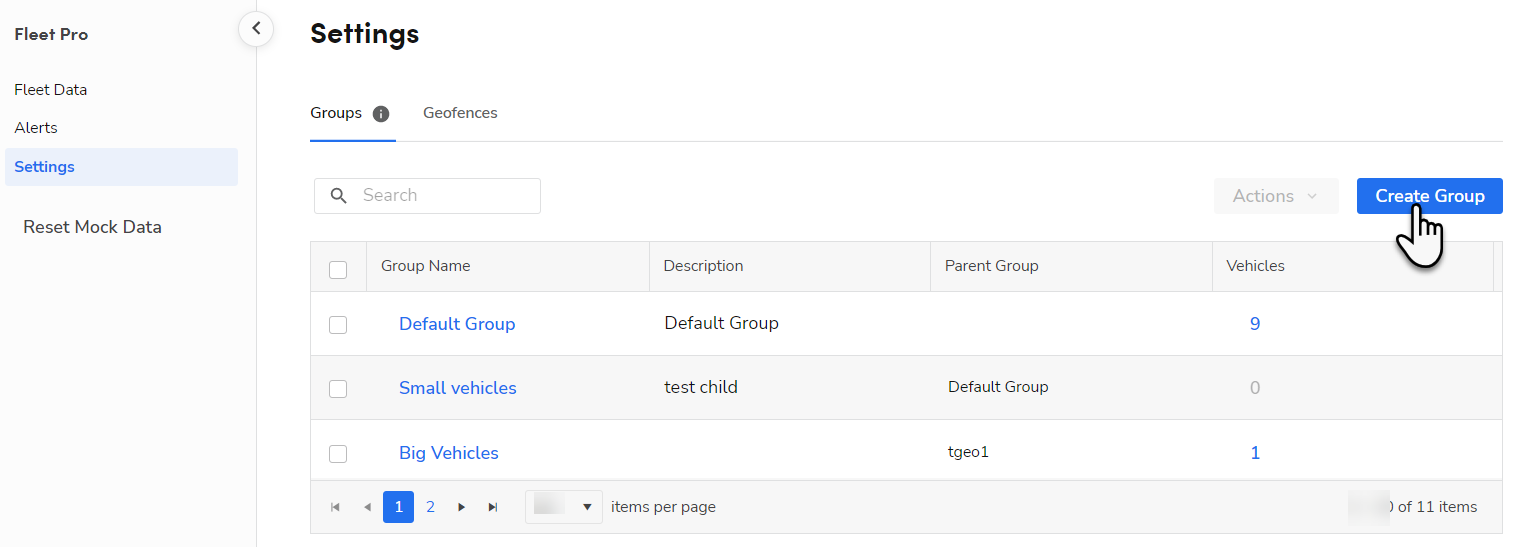Image resolution: width=1523 pixels, height=547 pixels.
Task: Click the info icon beside Groups tab
Action: click(x=380, y=114)
